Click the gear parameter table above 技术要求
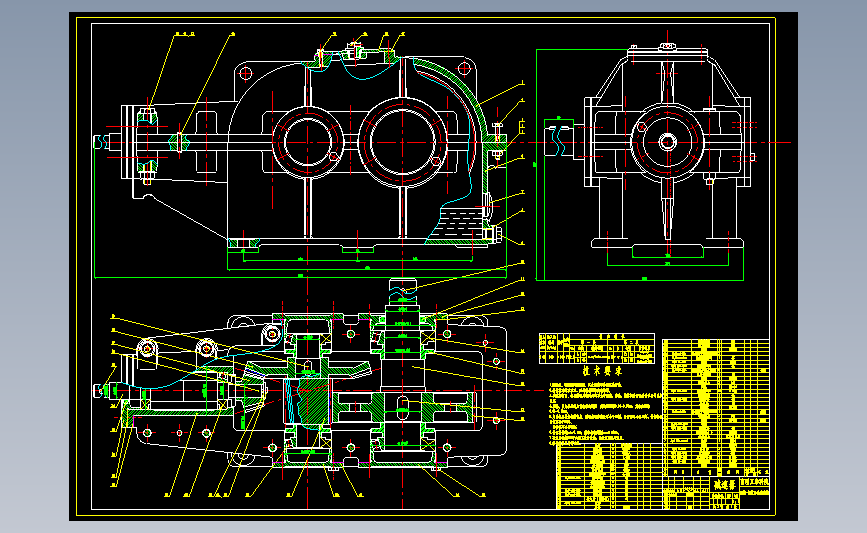Viewport: 867px width, 533px height. pyautogui.click(x=597, y=348)
